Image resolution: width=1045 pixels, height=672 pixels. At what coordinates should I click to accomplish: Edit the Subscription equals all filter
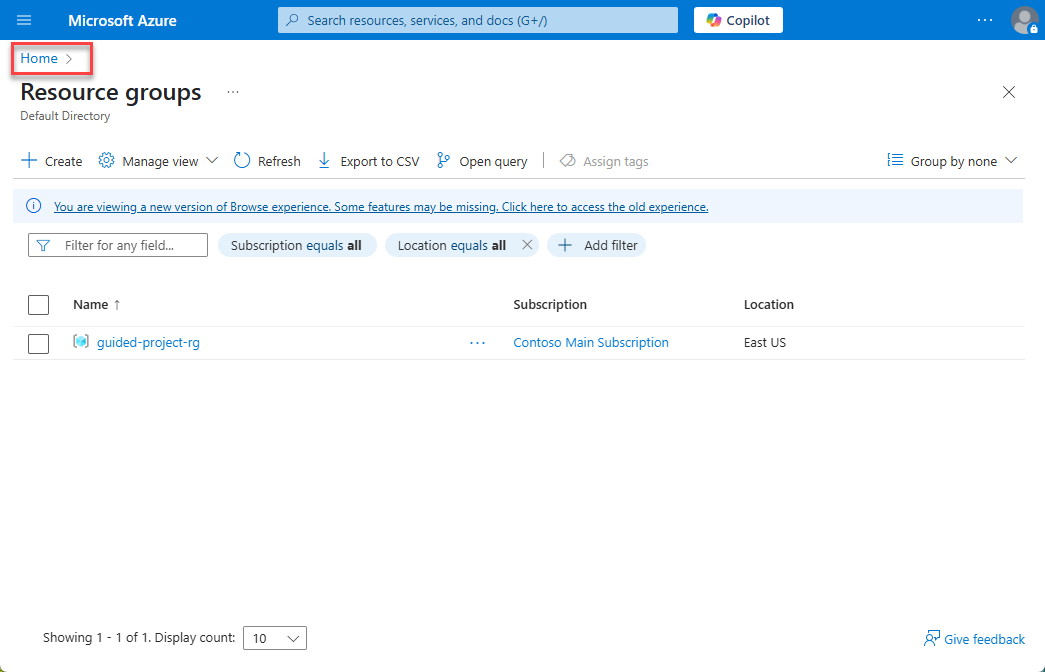click(x=297, y=245)
